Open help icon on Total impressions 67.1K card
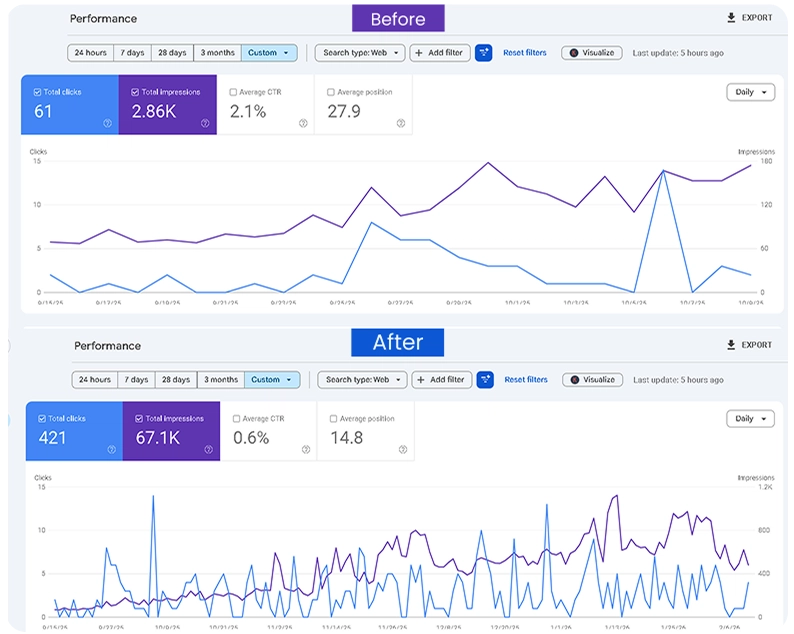The width and height of the screenshot is (794, 634). pos(209,451)
